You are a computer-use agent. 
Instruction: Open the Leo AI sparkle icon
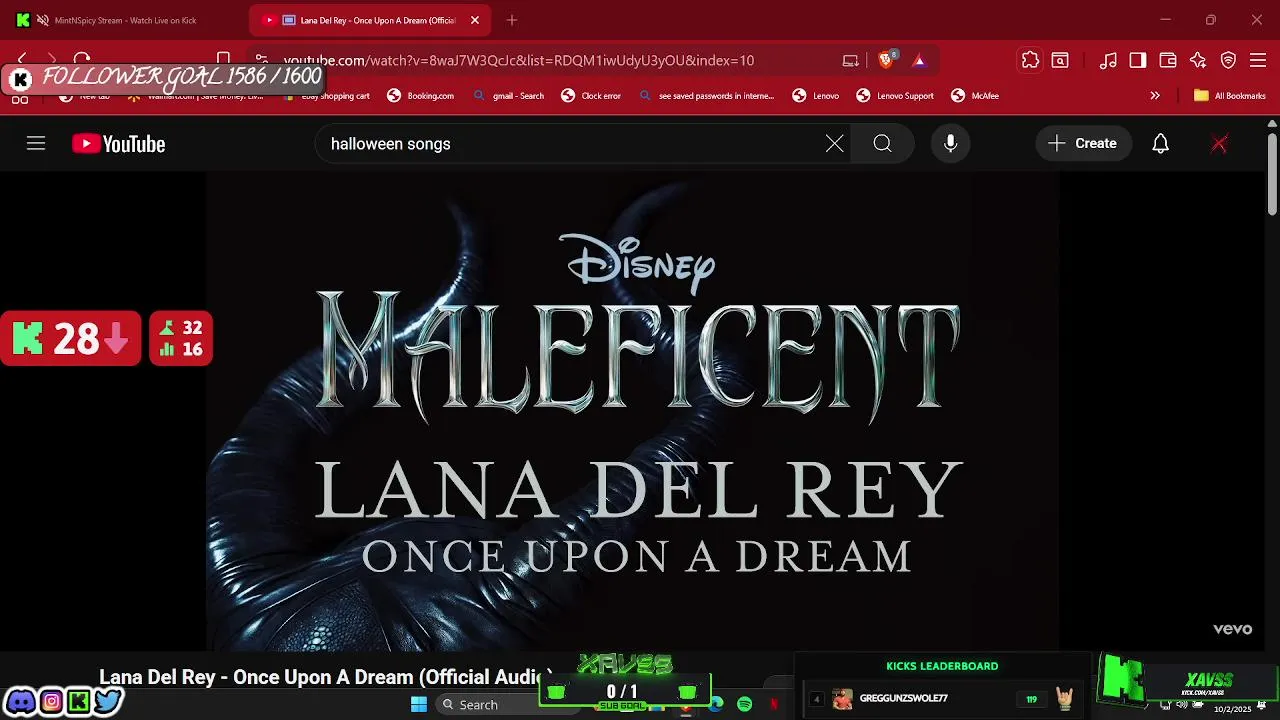[x=1198, y=60]
